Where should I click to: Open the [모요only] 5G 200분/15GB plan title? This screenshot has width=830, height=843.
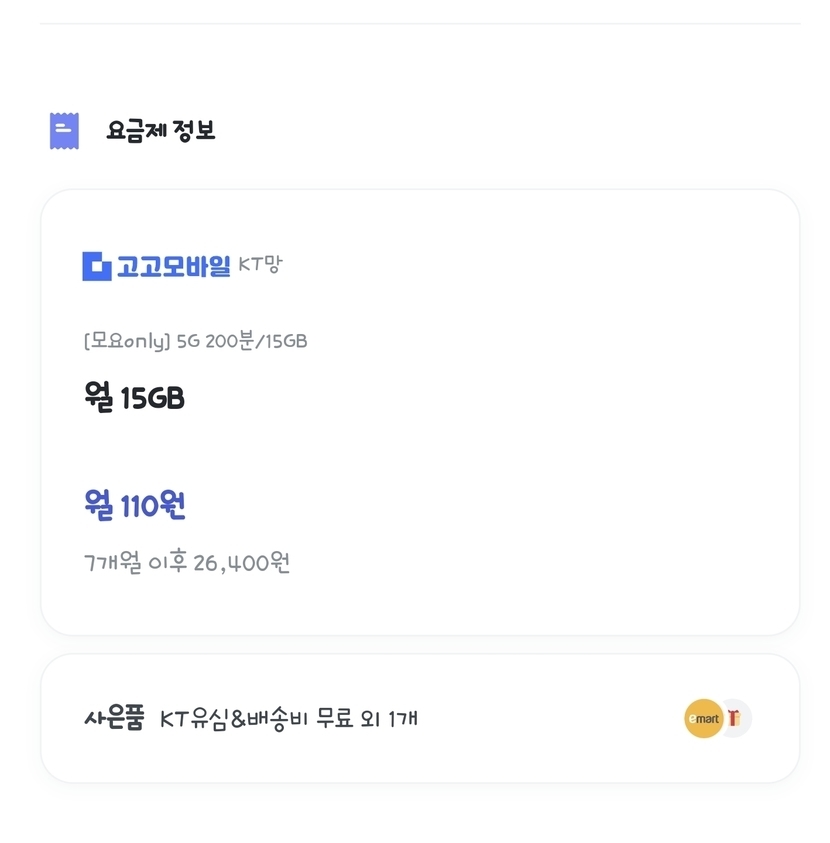(195, 341)
